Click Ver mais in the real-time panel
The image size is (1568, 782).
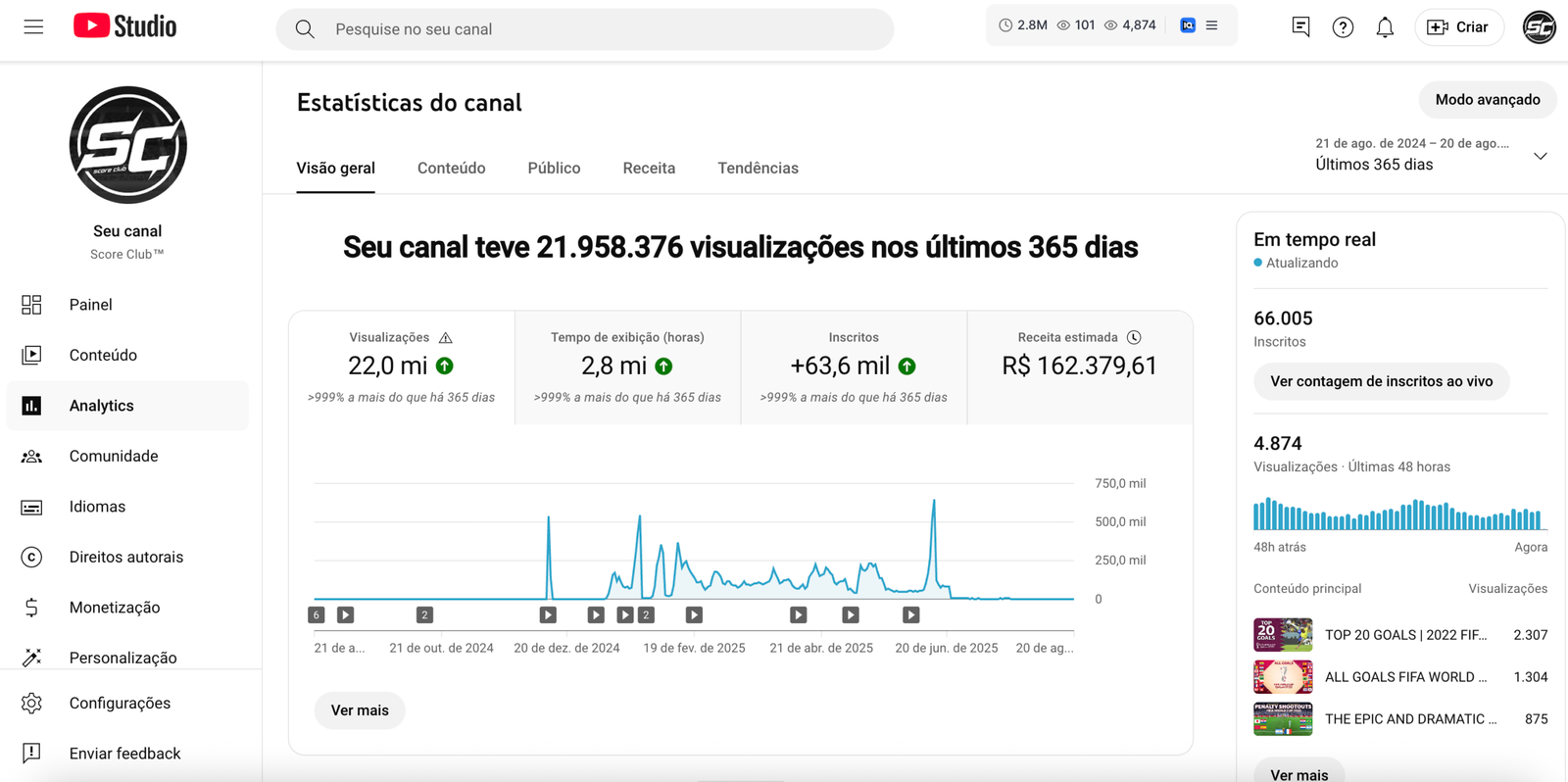(1298, 774)
